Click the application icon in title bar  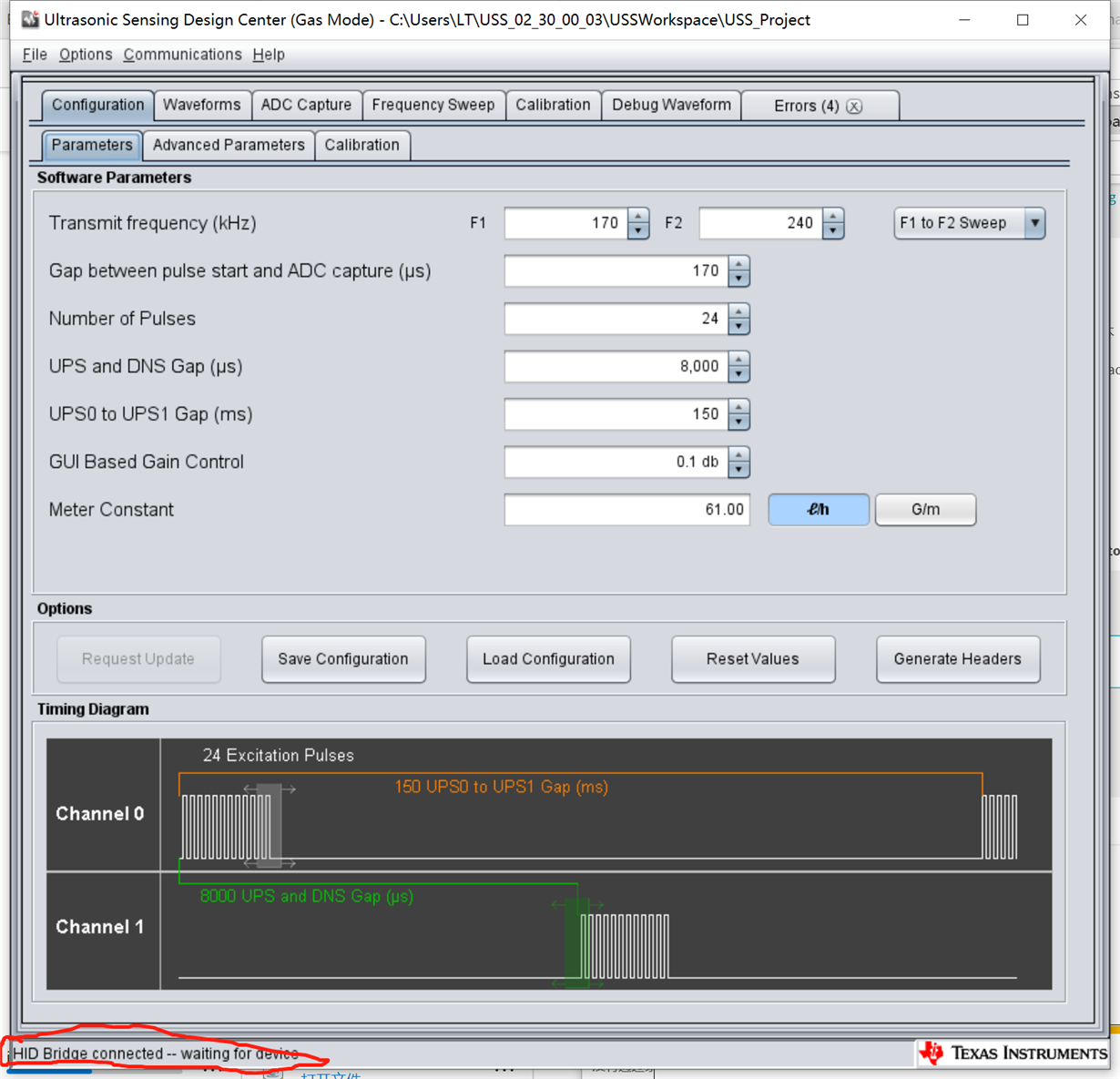[x=30, y=19]
